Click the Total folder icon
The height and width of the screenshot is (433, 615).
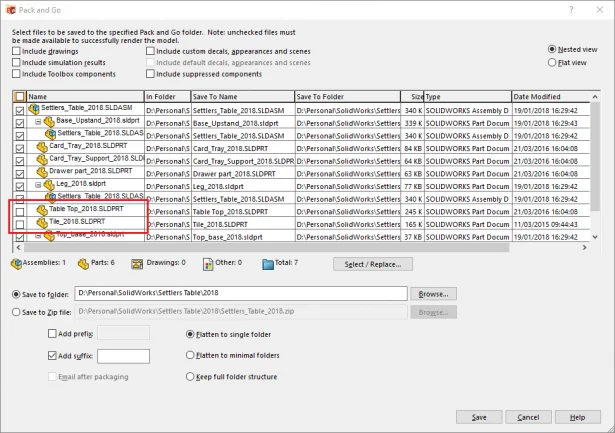266,263
